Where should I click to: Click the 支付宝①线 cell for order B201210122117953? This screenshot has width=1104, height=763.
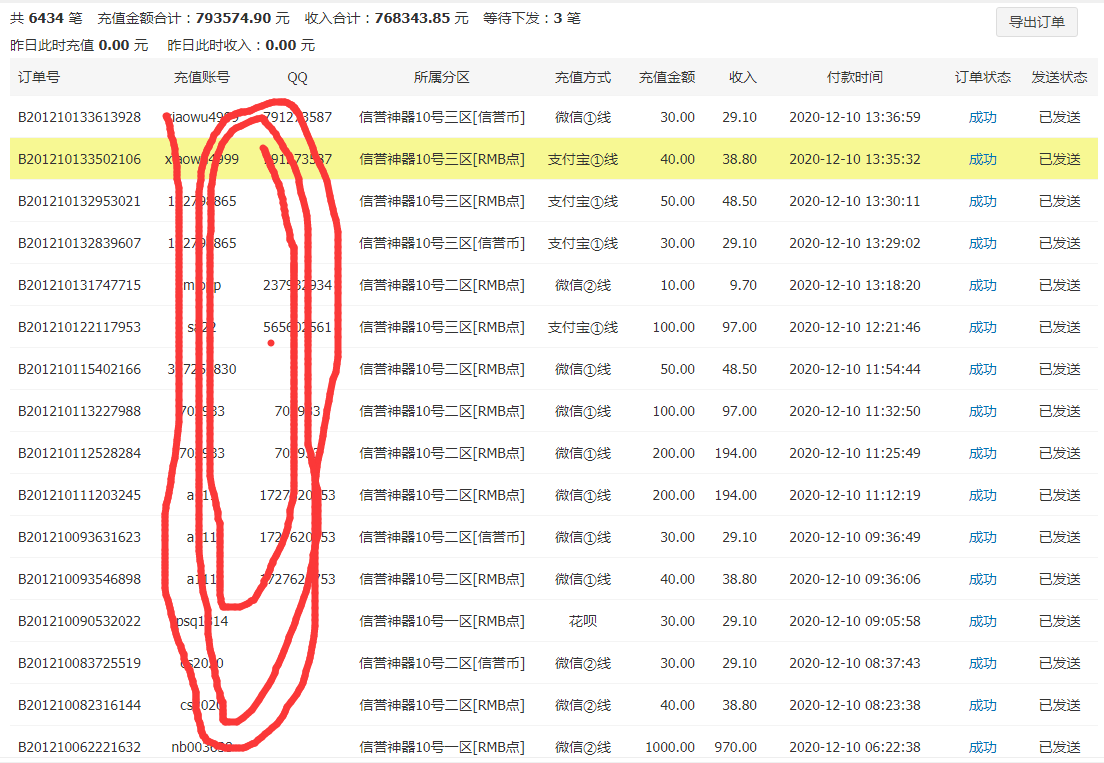583,326
